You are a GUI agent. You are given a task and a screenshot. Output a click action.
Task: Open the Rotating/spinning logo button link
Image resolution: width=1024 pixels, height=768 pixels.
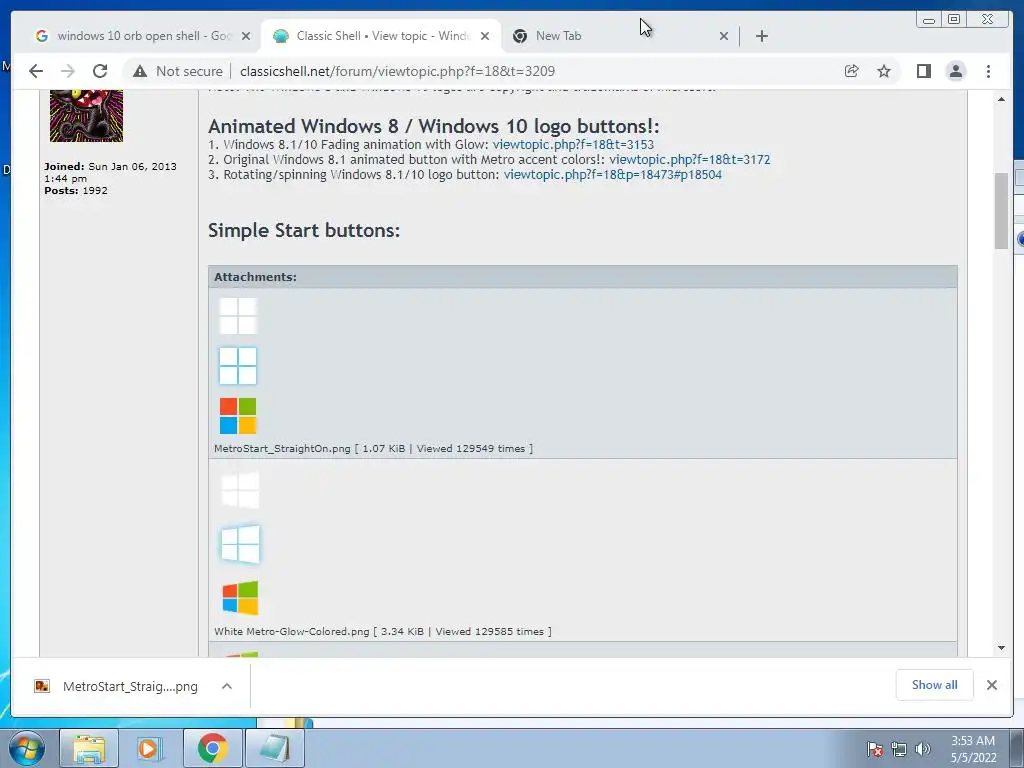[613, 174]
